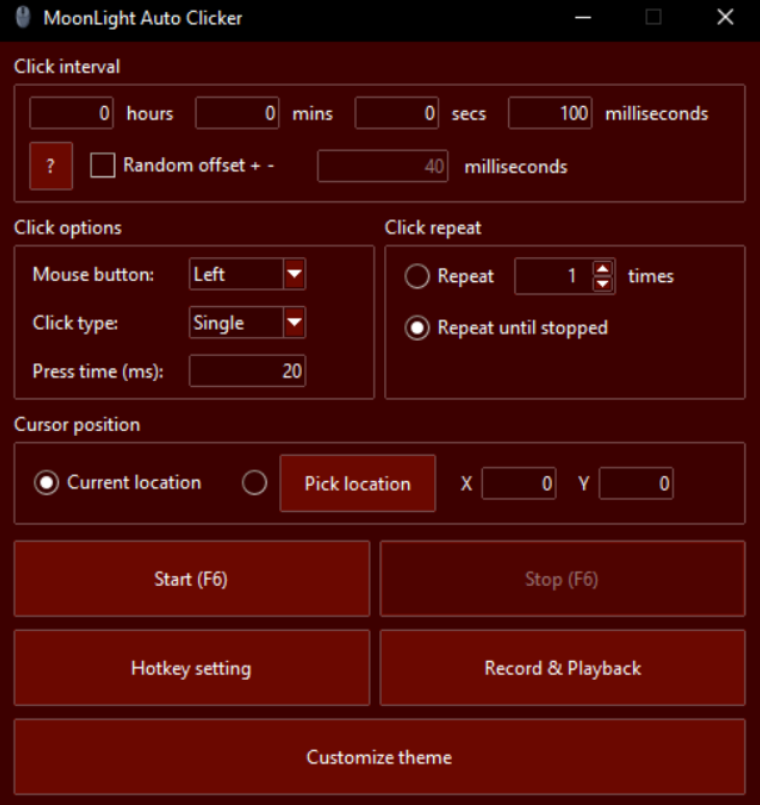Click the MoonLight mouse app icon
760x805 pixels.
[x=23, y=17]
